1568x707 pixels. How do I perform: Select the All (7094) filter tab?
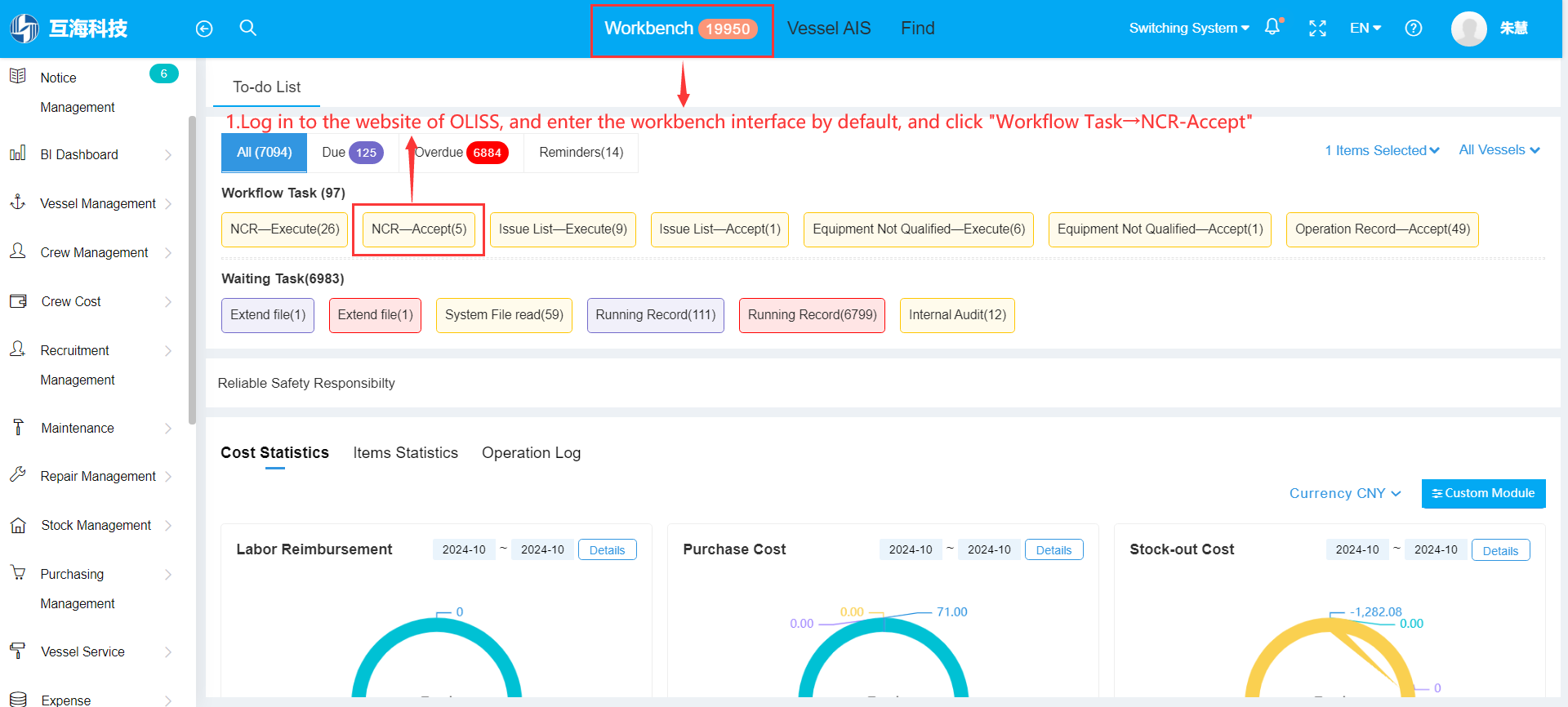pos(264,153)
